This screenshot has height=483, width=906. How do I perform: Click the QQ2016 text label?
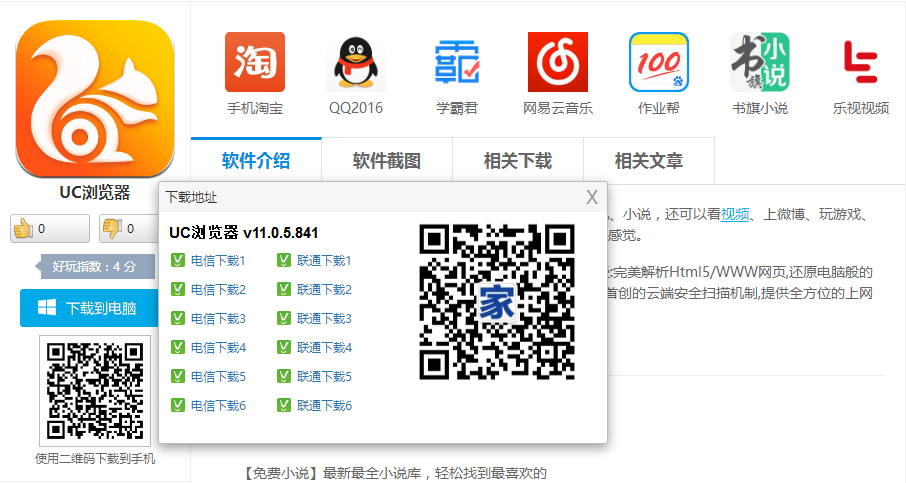(x=356, y=108)
